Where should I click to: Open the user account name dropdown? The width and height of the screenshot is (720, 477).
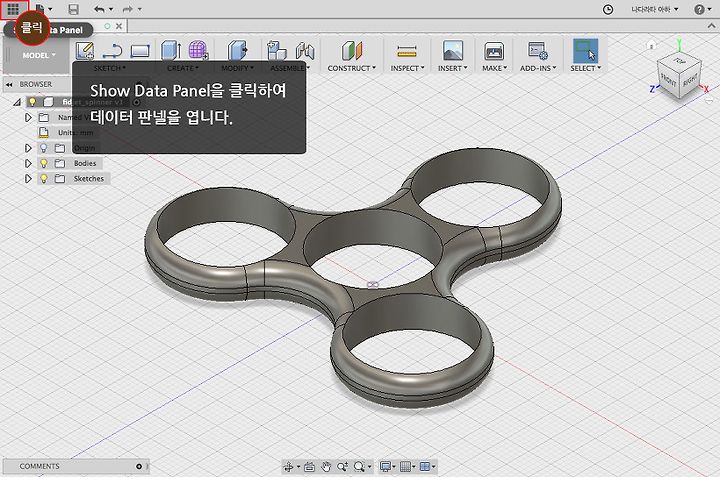click(654, 9)
